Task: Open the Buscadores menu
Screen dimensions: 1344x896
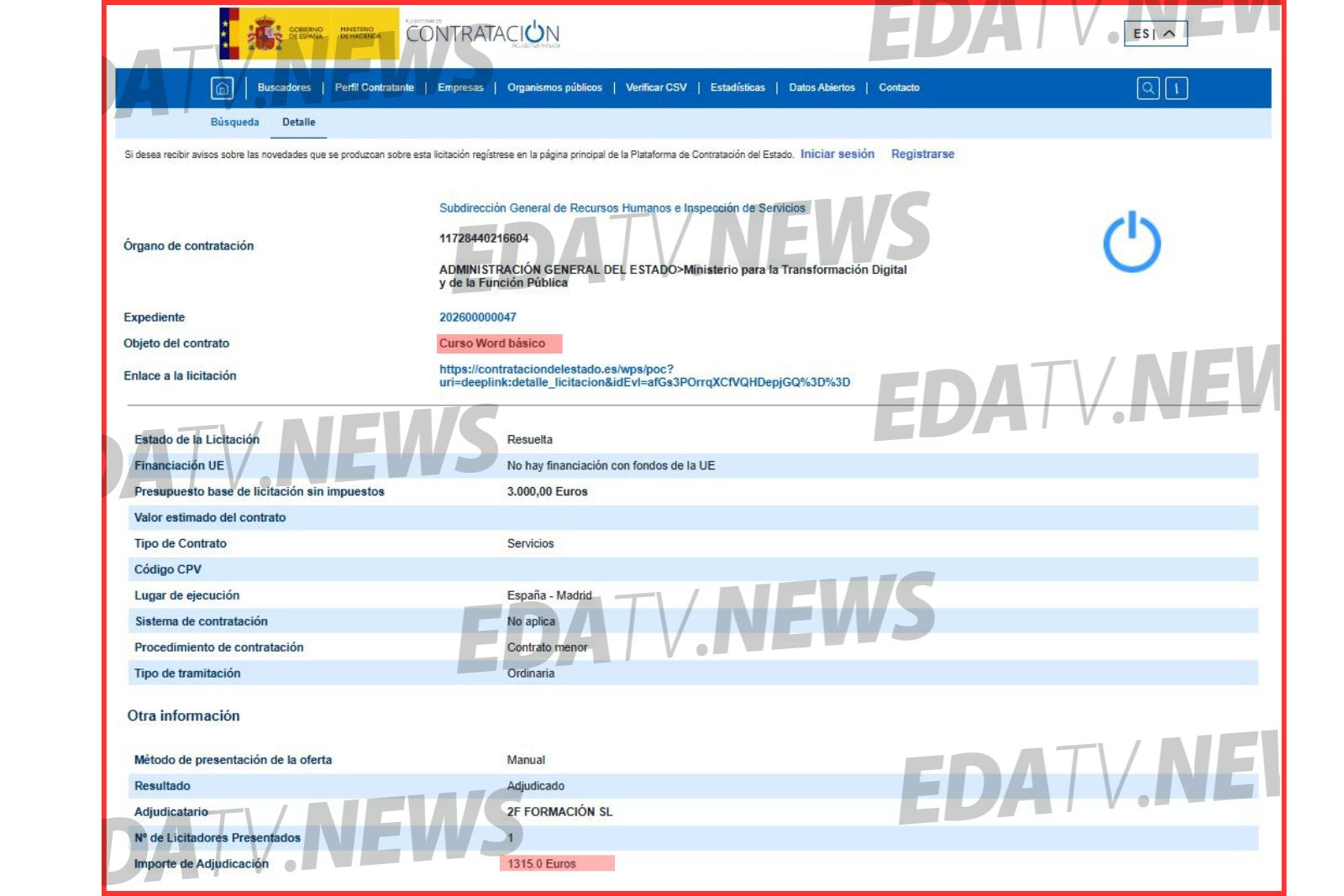Action: 284,88
